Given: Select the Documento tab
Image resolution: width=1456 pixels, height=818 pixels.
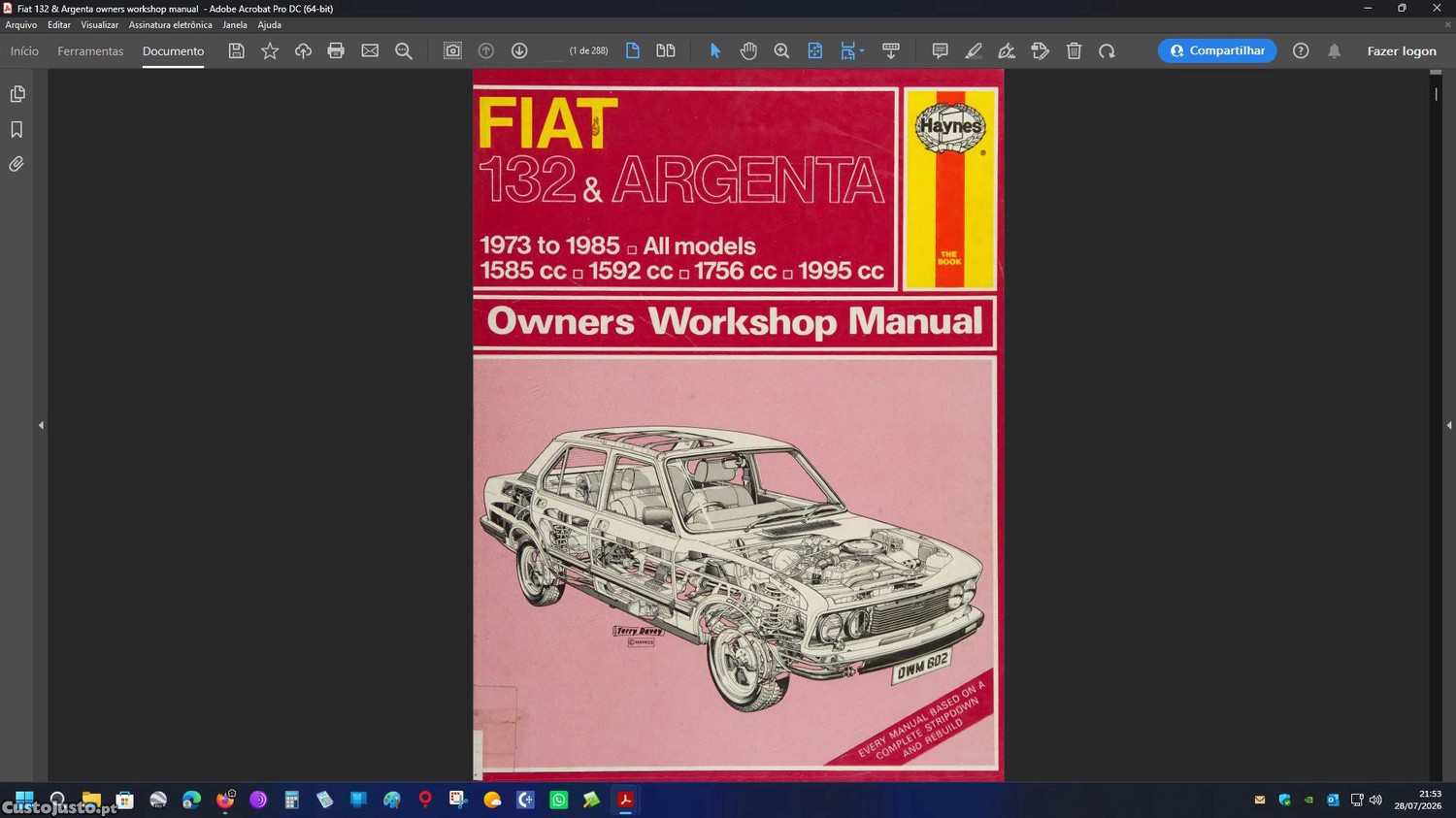Looking at the screenshot, I should [x=173, y=51].
